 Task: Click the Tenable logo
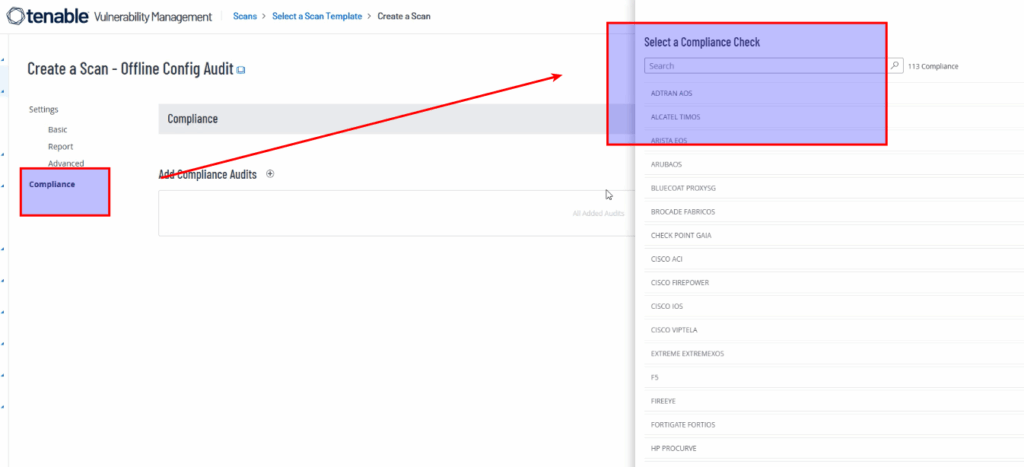coord(50,17)
